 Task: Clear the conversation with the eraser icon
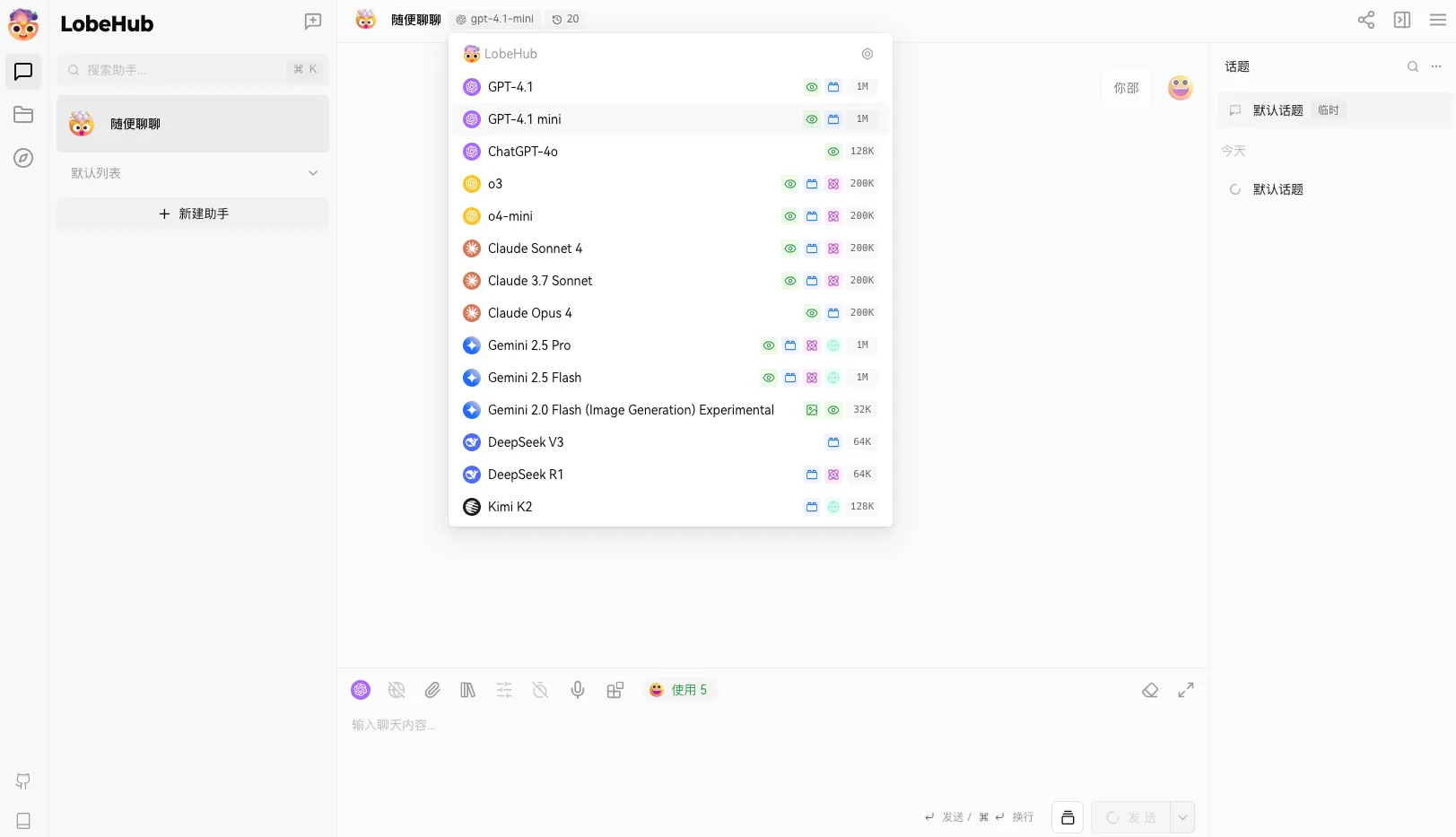(x=1150, y=690)
